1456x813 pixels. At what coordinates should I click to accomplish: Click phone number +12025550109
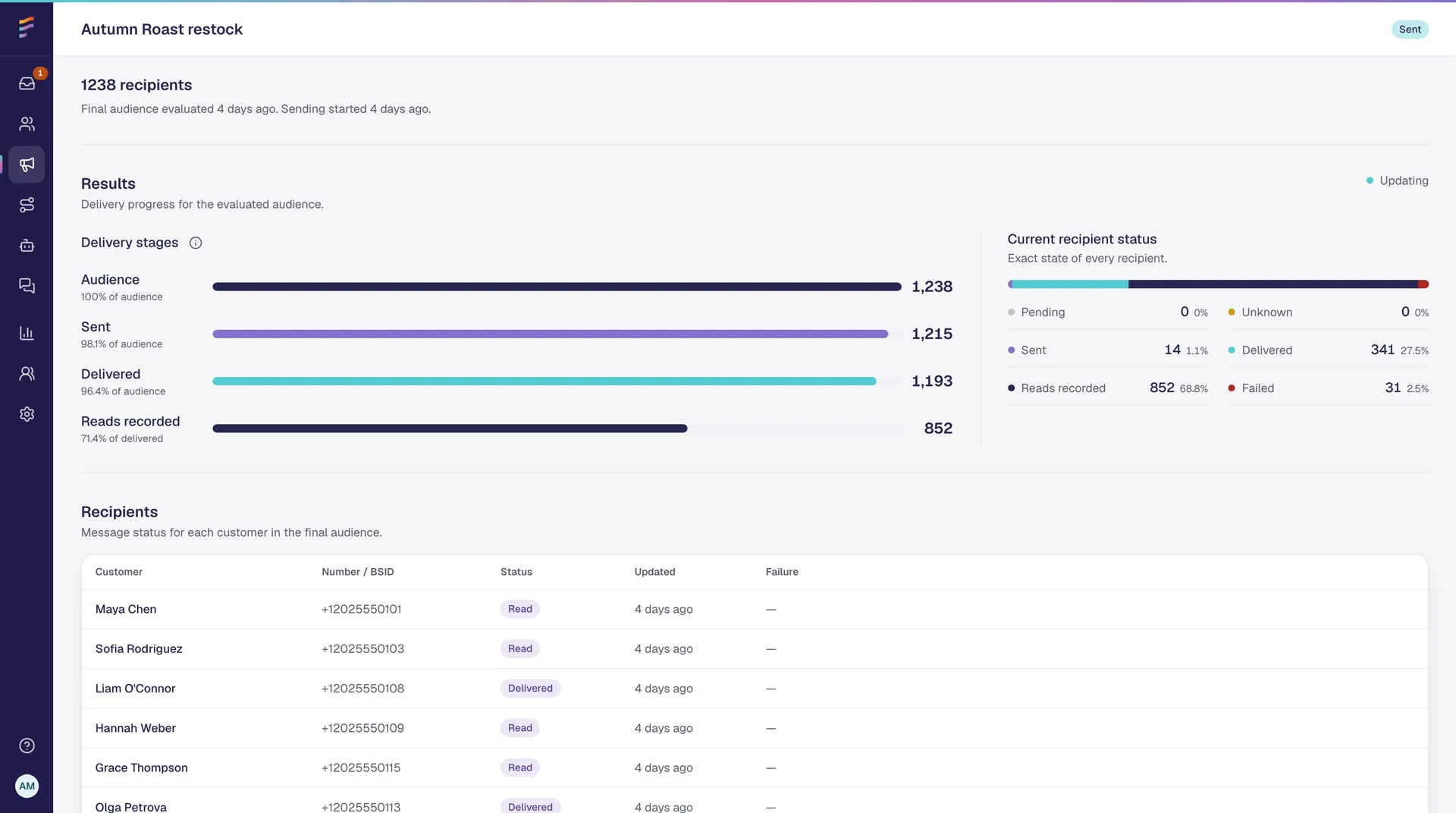[x=363, y=728]
